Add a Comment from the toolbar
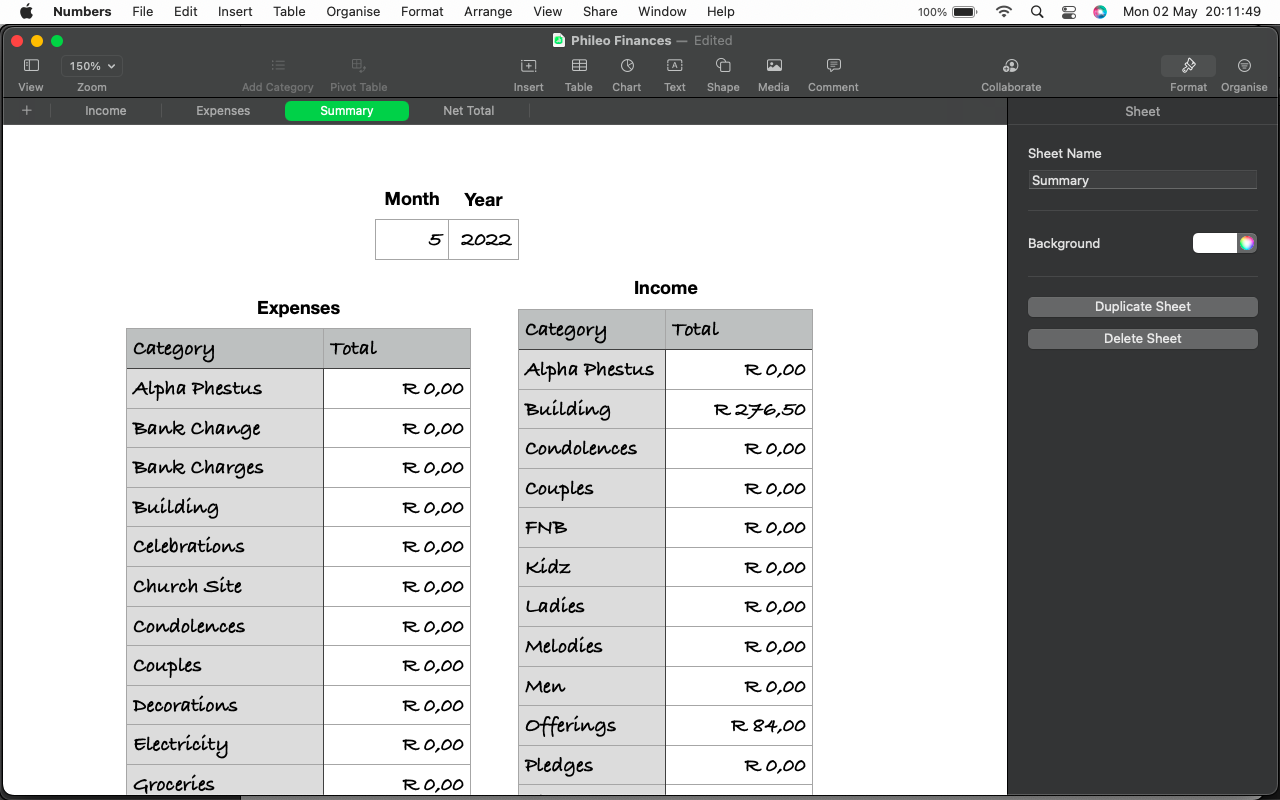This screenshot has height=800, width=1280. pyautogui.click(x=833, y=66)
